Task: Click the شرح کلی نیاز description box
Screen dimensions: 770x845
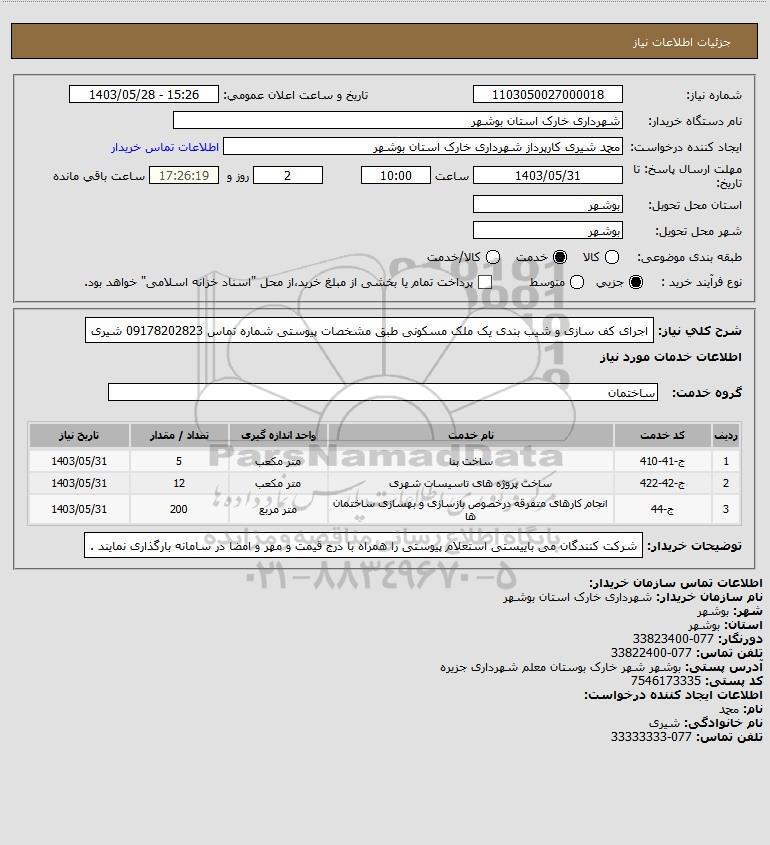Action: pos(370,330)
